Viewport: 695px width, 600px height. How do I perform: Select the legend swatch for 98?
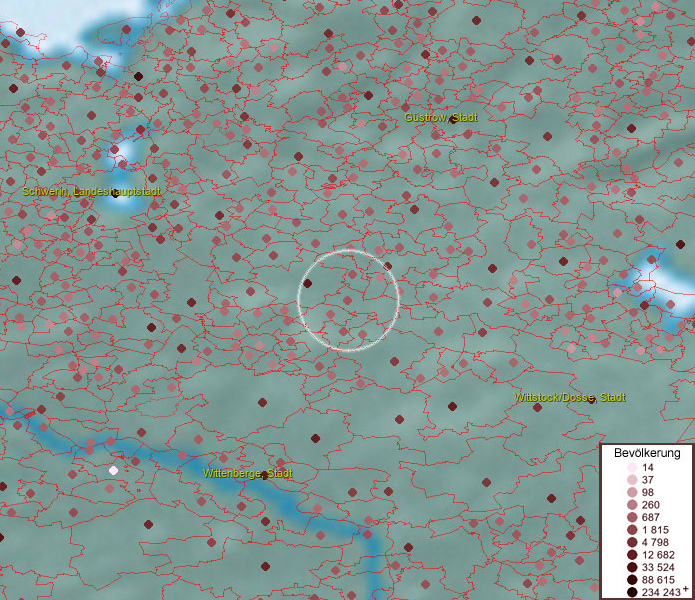pos(632,493)
